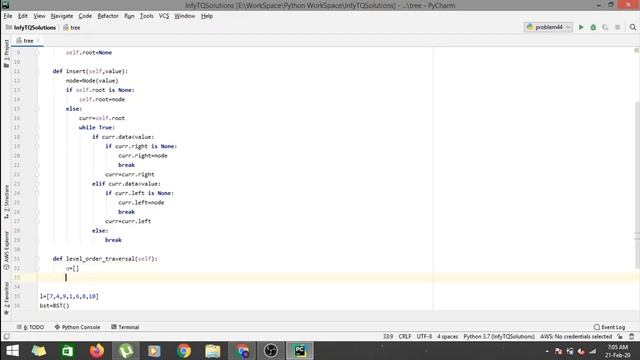Click the 33:9 line column indicator
Screen dimensions: 640x360
click(x=388, y=337)
